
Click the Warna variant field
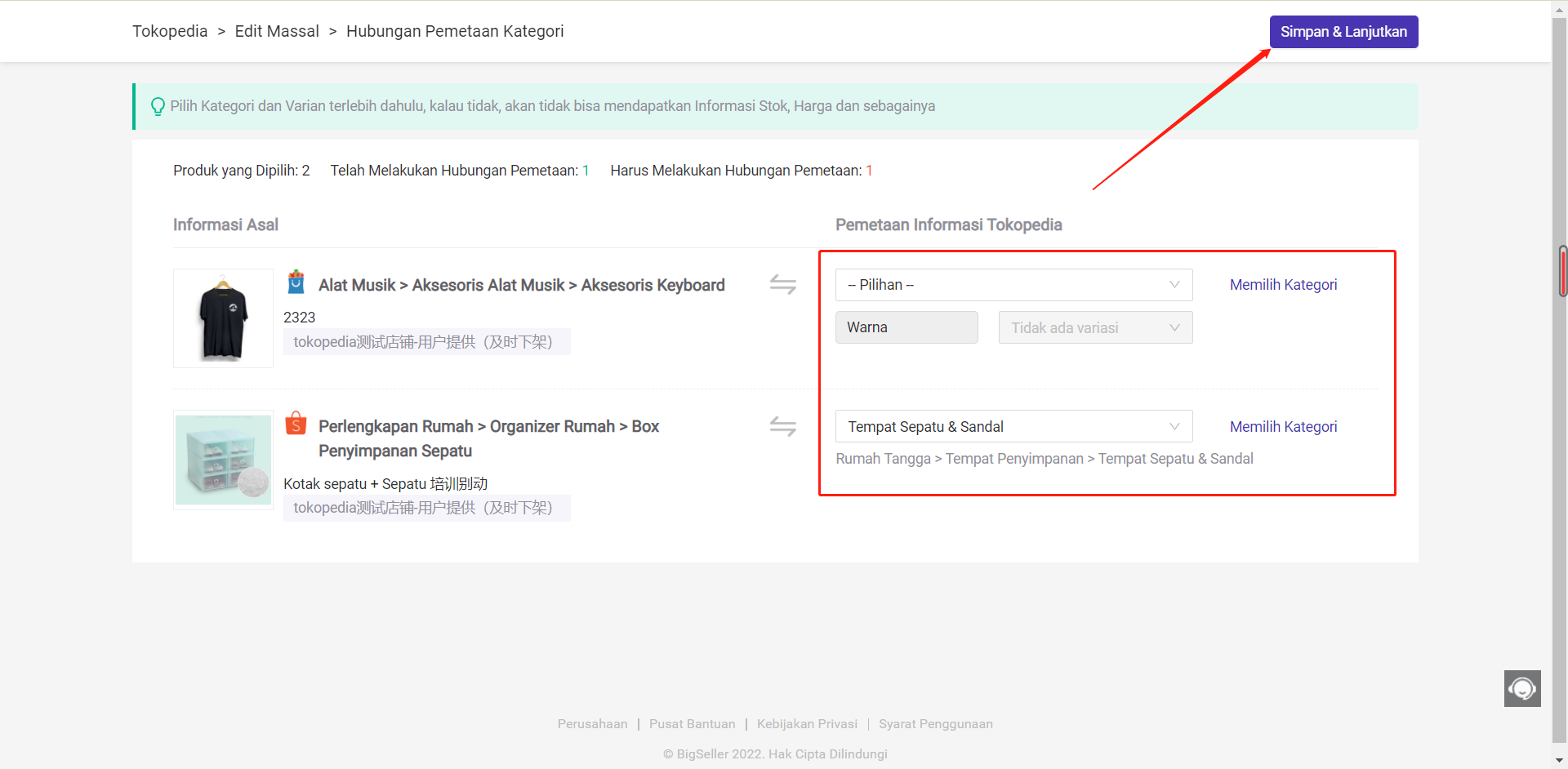click(x=906, y=327)
